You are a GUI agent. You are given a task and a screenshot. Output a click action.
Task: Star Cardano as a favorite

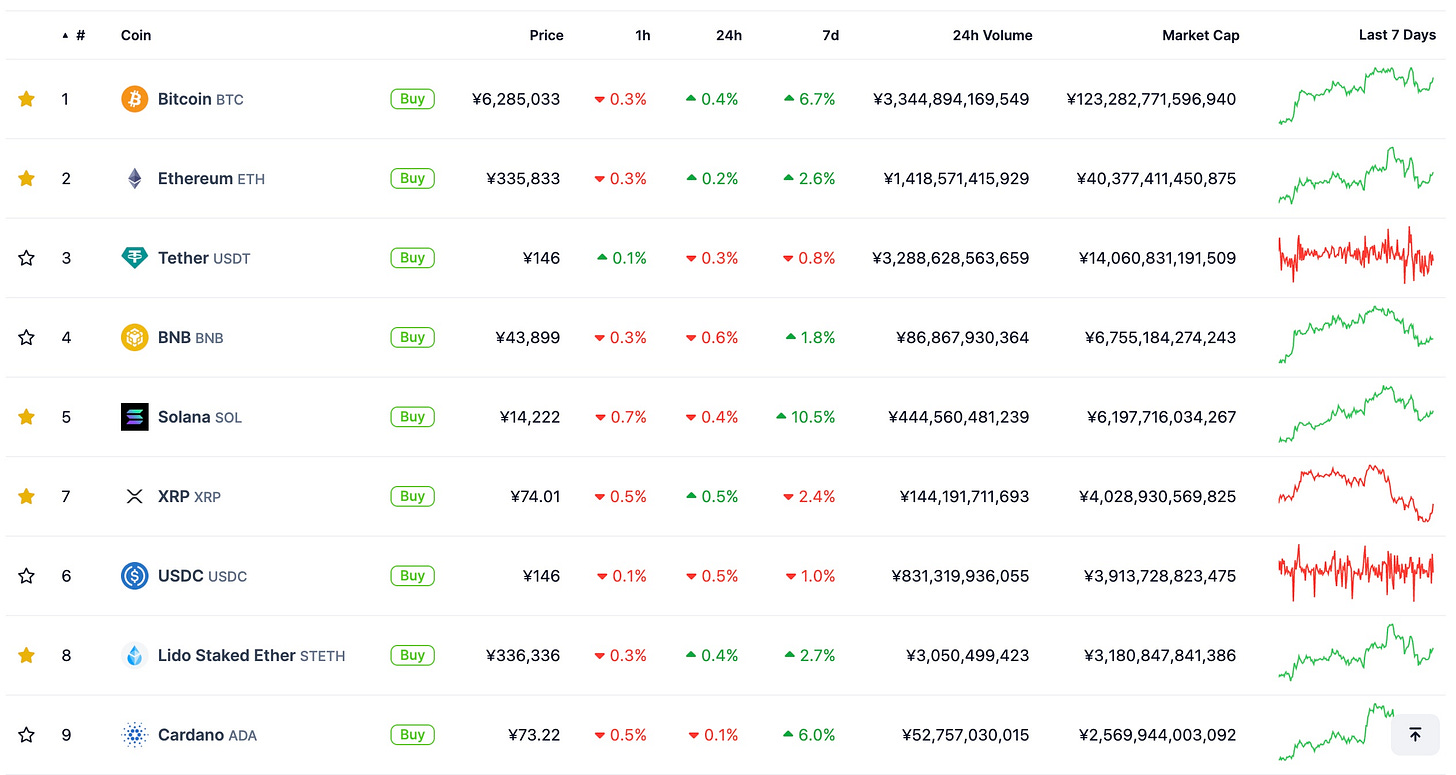coord(27,735)
